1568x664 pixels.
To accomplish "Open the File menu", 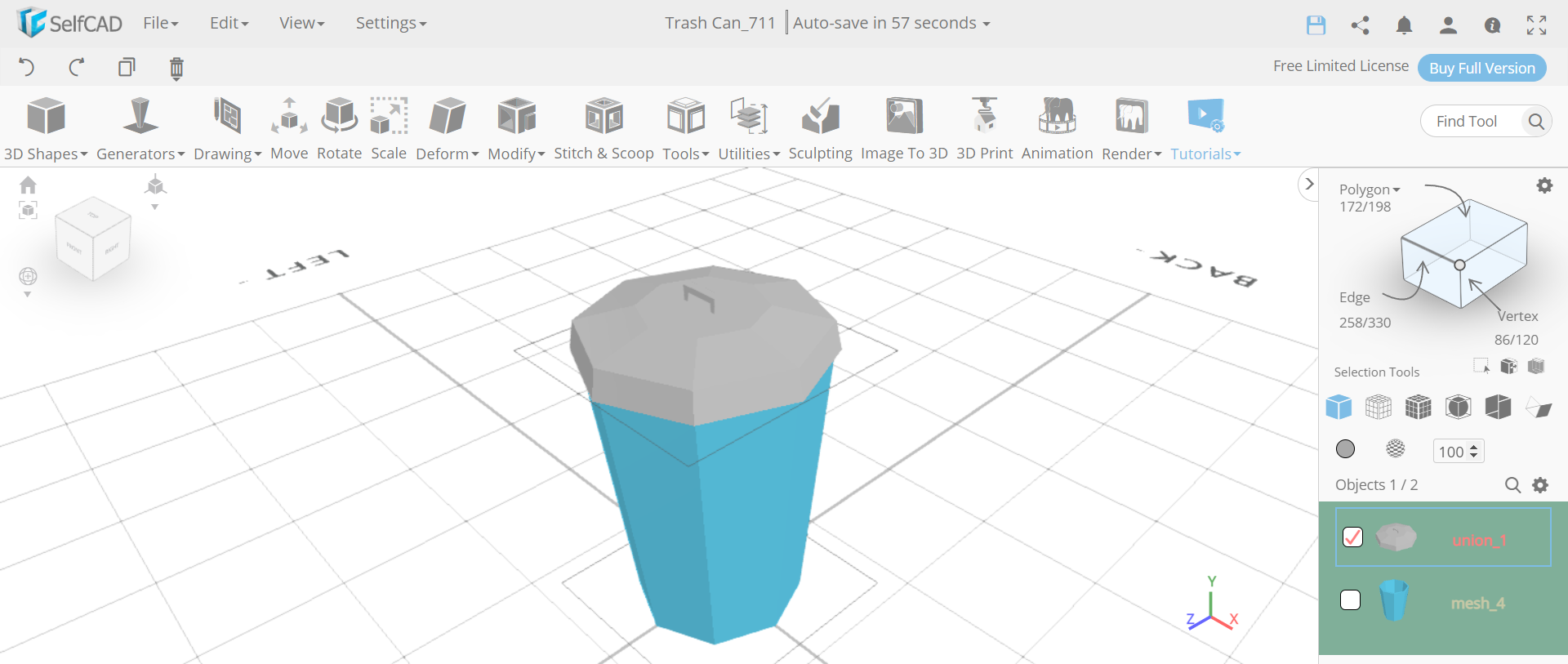I will 161,23.
